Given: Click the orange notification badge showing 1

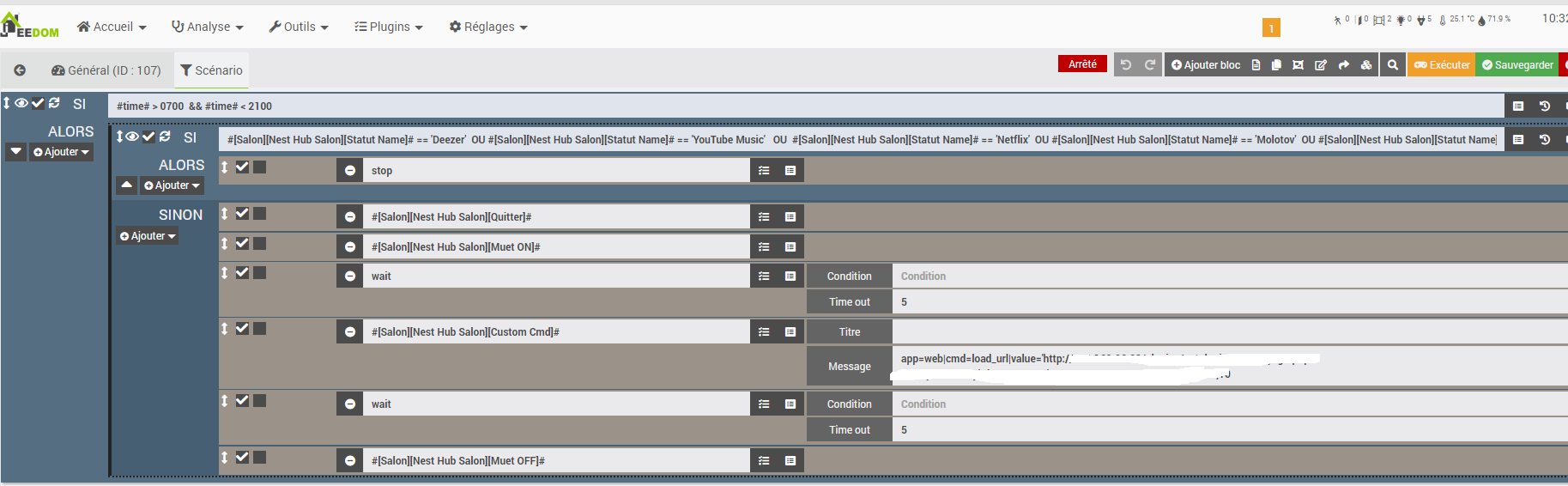Looking at the screenshot, I should tap(1271, 28).
